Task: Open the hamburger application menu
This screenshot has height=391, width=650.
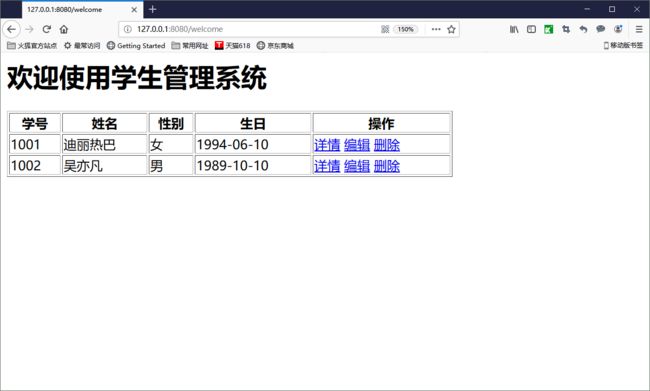Action: 639,29
